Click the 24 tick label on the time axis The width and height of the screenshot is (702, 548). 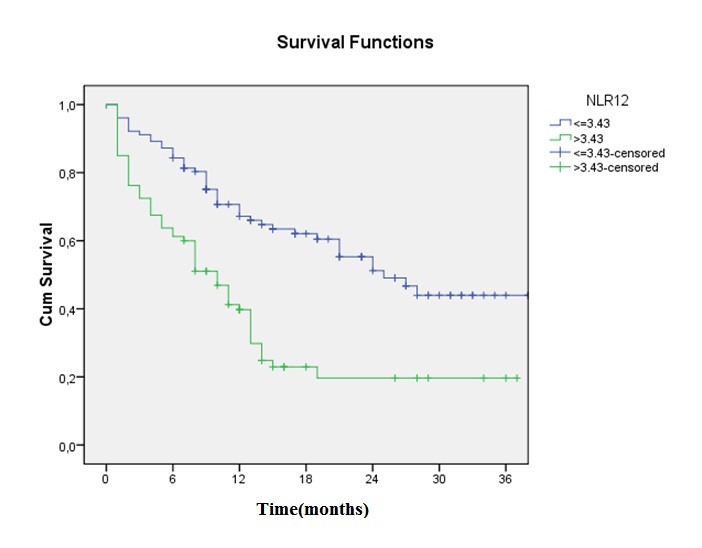tap(372, 479)
